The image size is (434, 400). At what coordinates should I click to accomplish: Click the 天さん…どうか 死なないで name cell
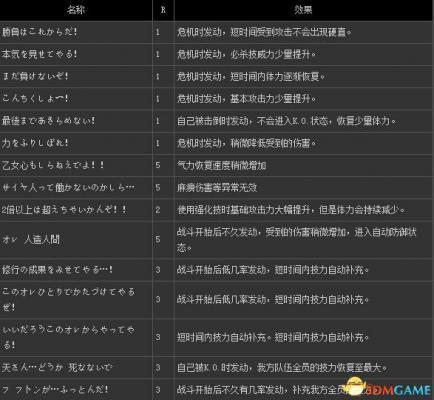click(x=76, y=367)
